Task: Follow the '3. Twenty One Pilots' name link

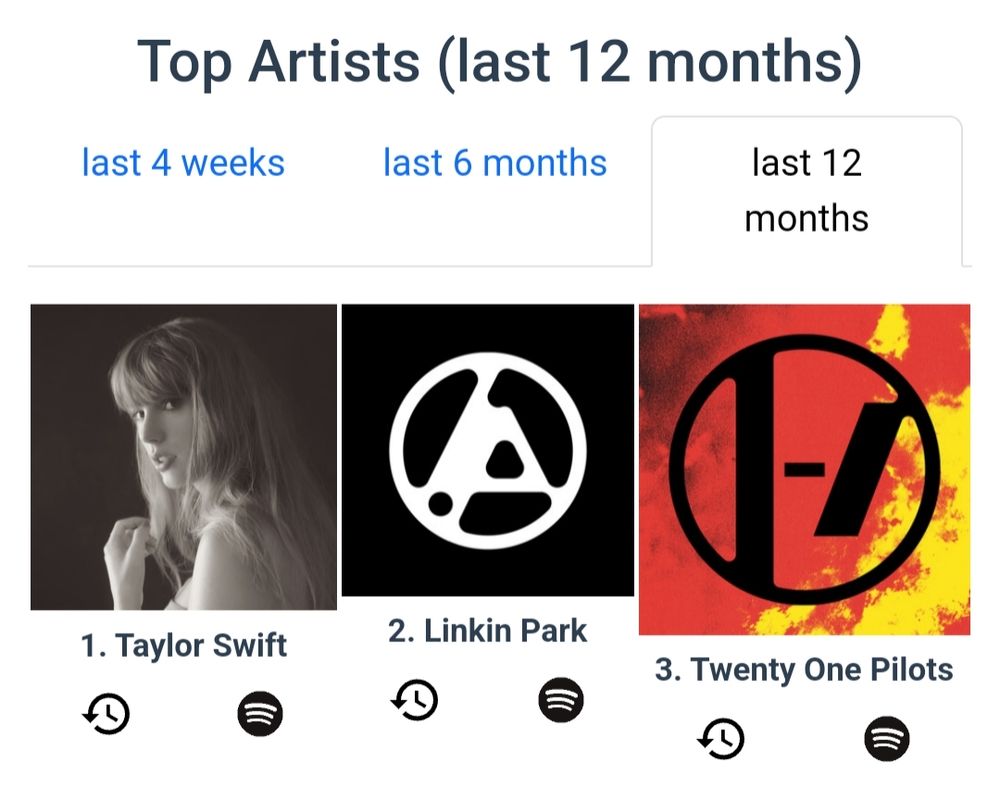Action: [x=804, y=669]
